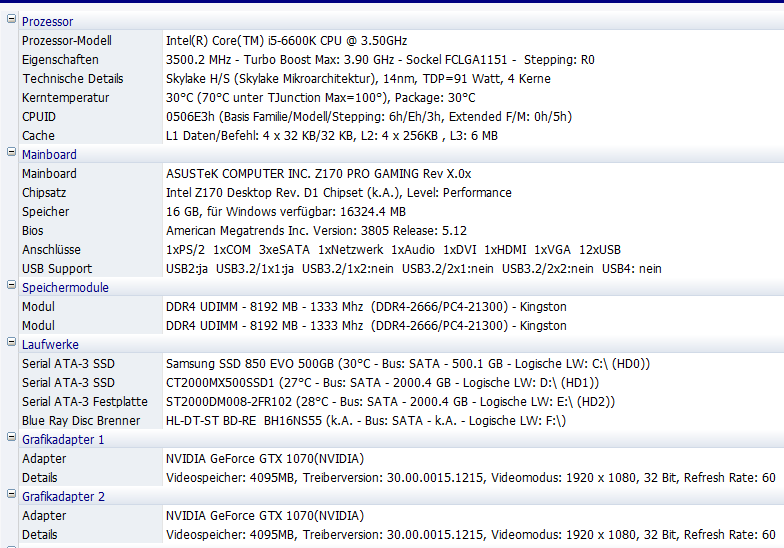
Task: Click the Serial ATA-3 Festplatte label
Action: click(84, 402)
